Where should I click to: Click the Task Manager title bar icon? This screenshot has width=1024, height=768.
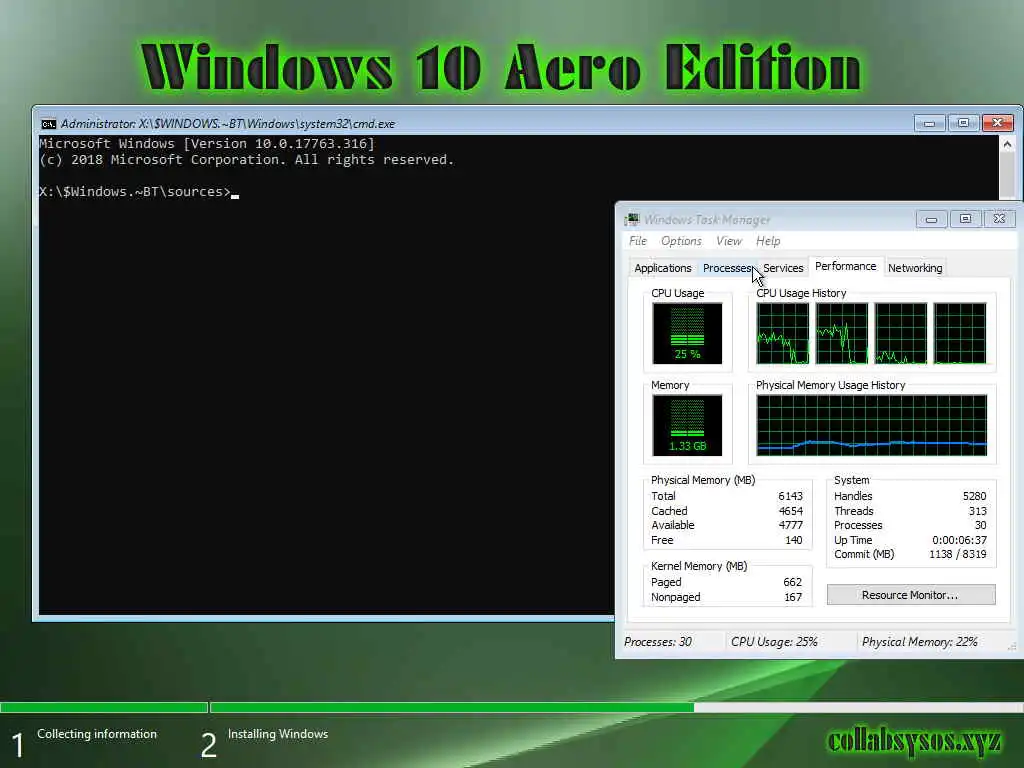[x=632, y=219]
